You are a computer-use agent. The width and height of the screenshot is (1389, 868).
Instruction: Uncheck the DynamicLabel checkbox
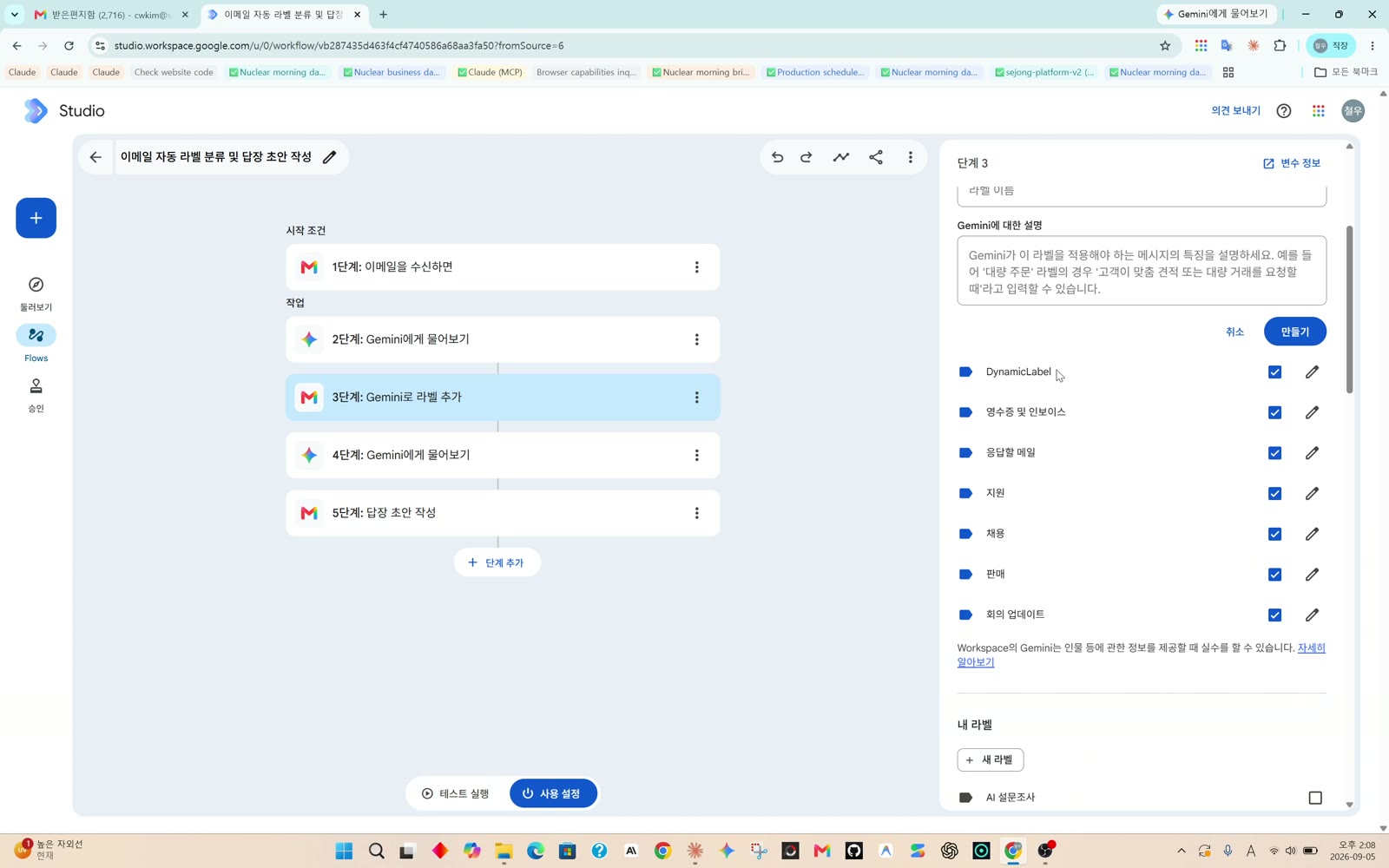1274,372
